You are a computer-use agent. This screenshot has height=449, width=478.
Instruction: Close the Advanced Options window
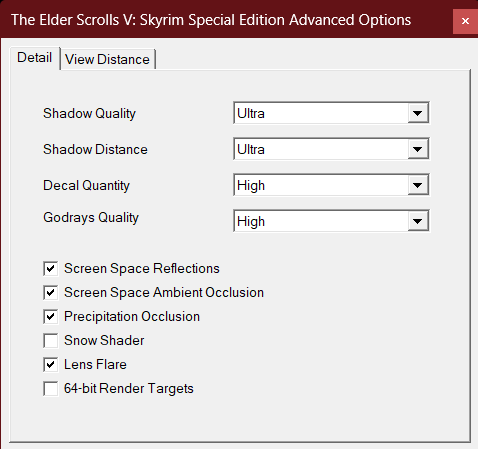pyautogui.click(x=465, y=21)
